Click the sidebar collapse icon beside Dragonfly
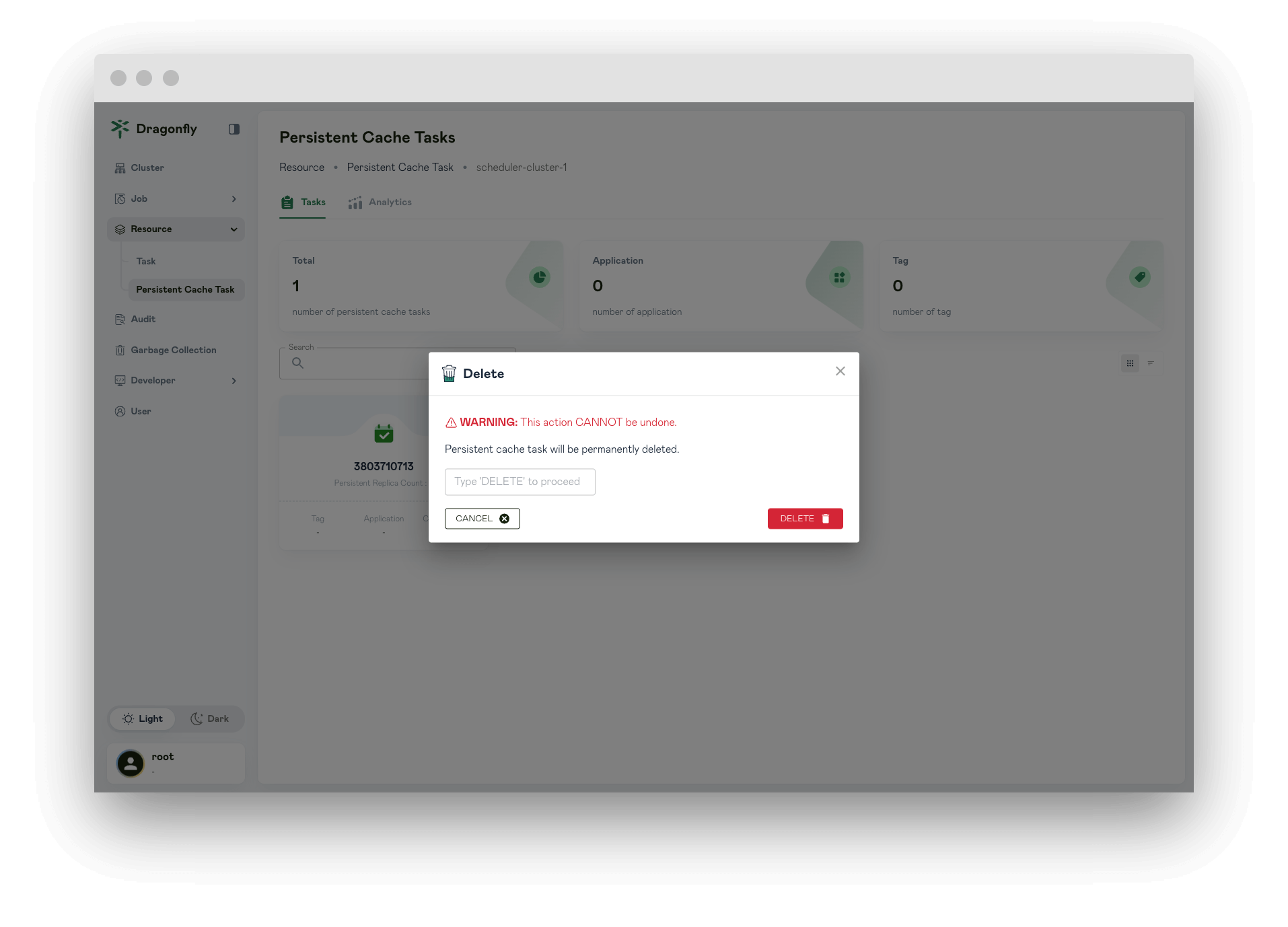Screen dimensions: 1288x927 pyautogui.click(x=234, y=128)
